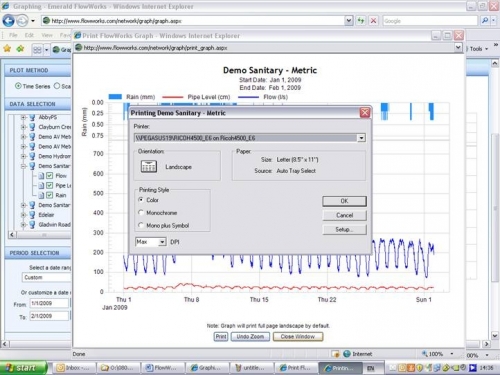This screenshot has height=375, width=500.
Task: Click the Undo Zoom button
Action: (x=250, y=337)
